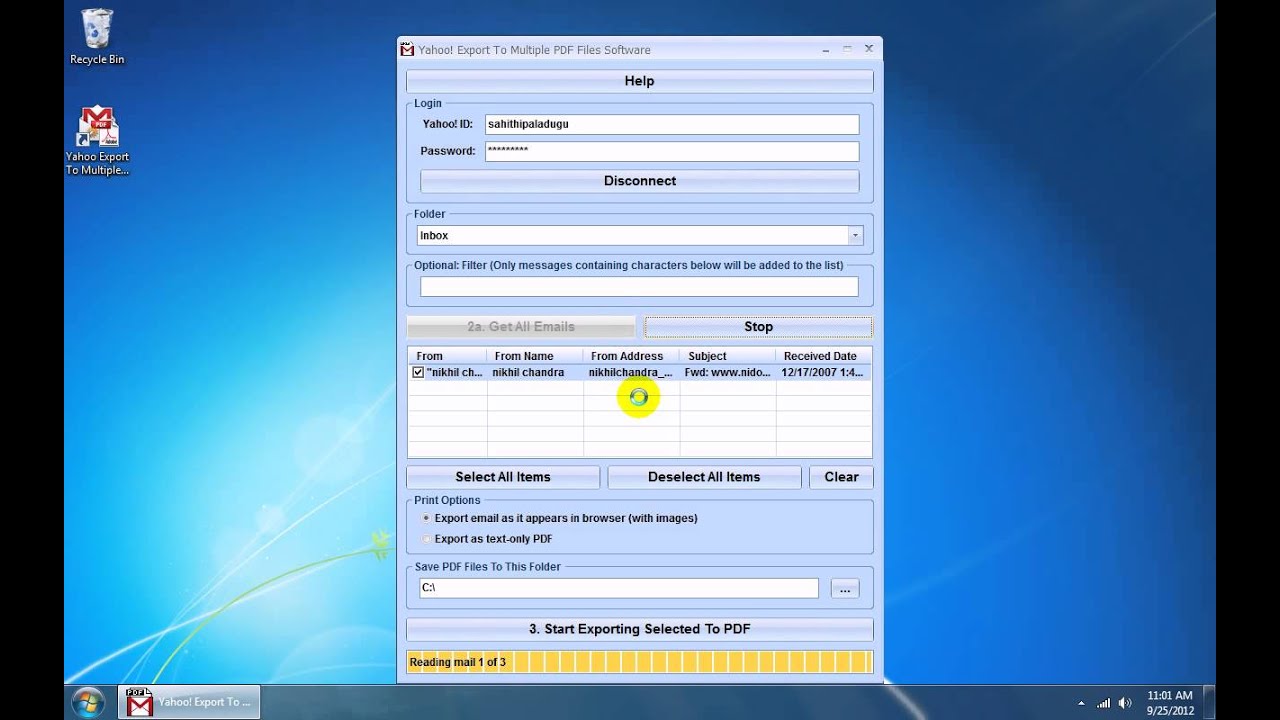Close the Yahoo Export window
The height and width of the screenshot is (720, 1280).
pos(868,48)
